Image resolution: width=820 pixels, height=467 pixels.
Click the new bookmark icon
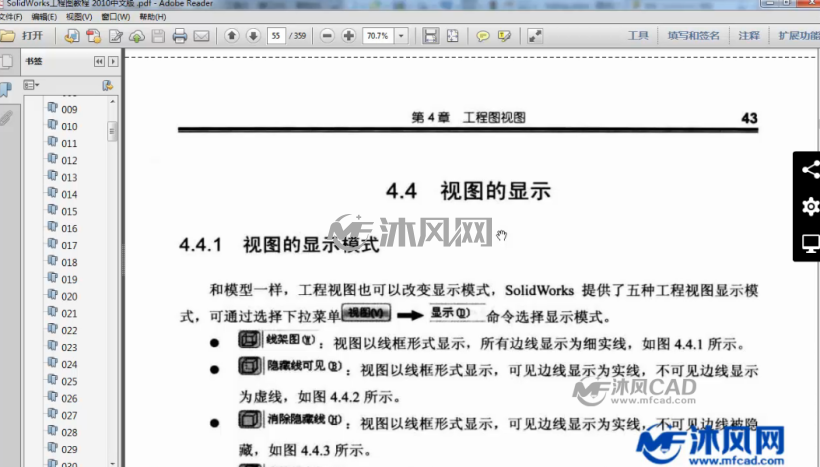108,85
